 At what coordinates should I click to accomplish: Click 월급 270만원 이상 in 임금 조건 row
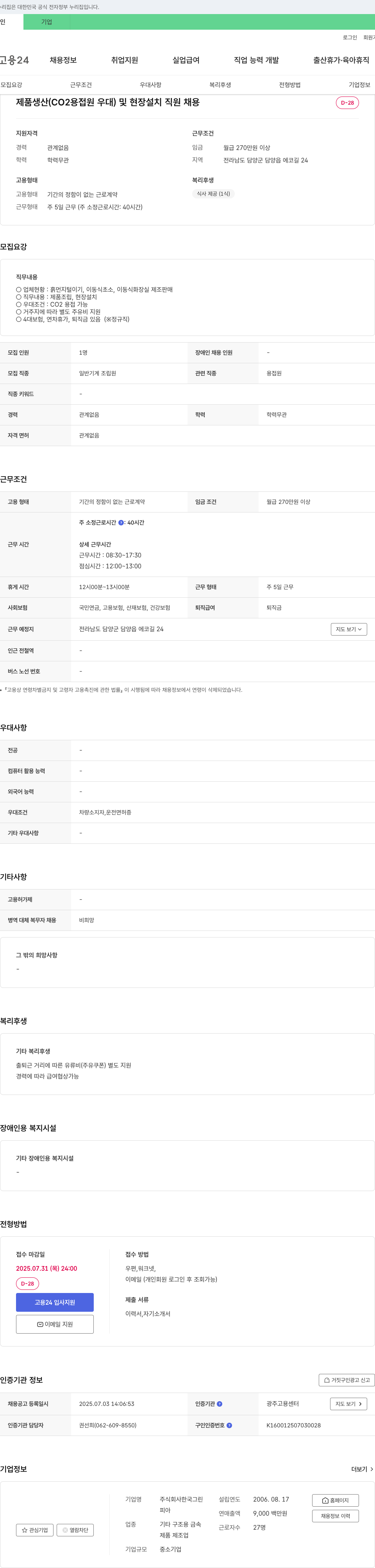[288, 502]
